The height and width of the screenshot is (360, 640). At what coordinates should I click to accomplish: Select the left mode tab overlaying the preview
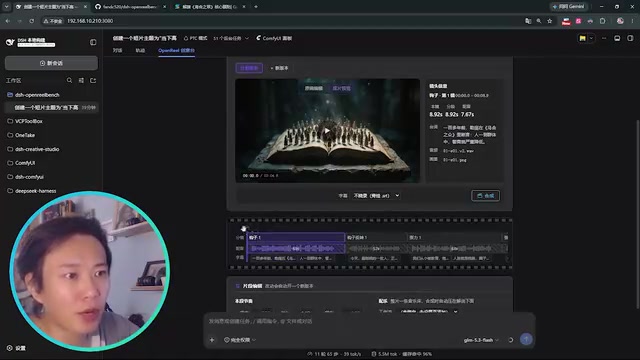pos(313,88)
